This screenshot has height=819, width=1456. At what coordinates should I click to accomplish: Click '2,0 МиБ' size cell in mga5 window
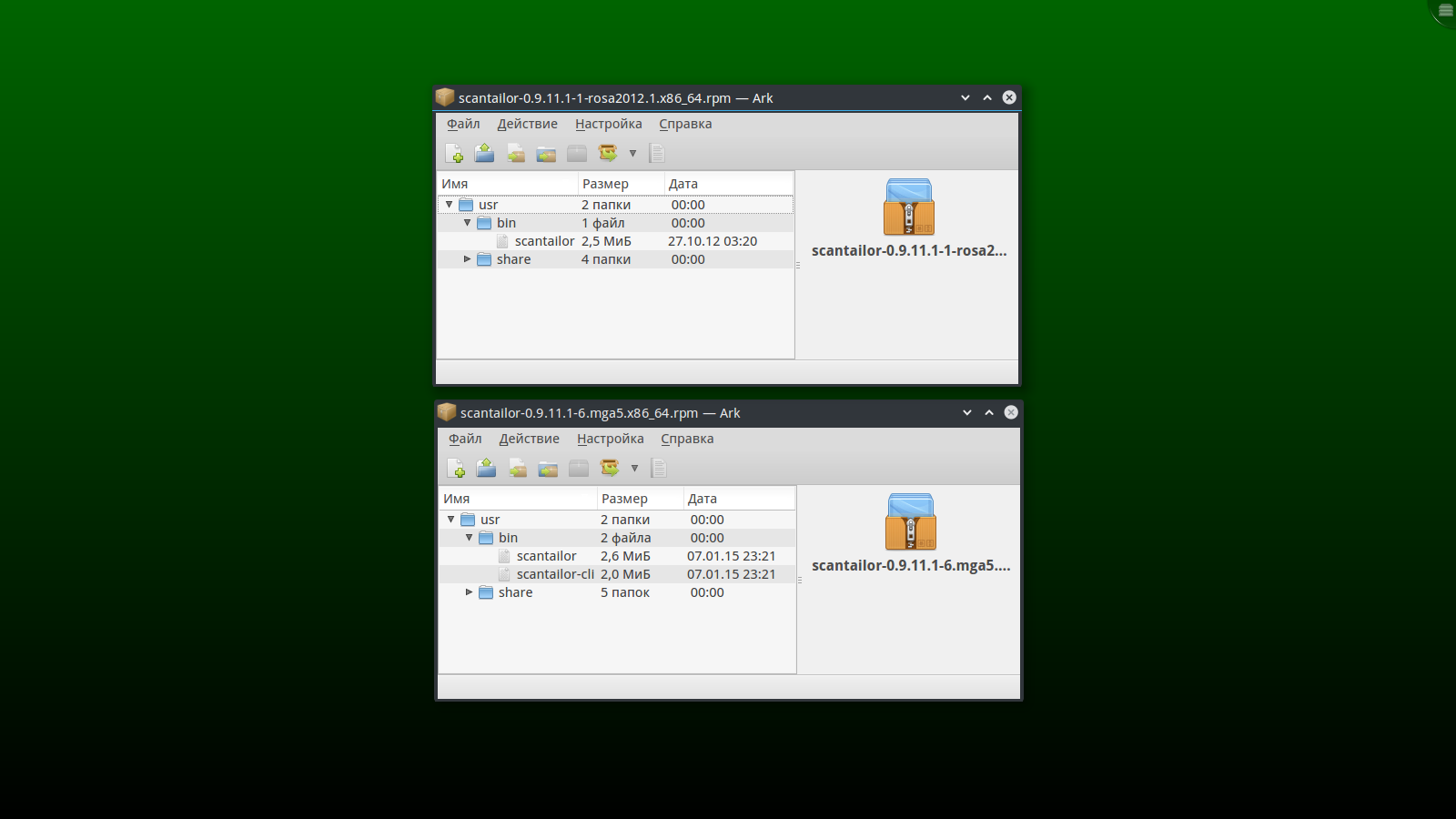625,574
